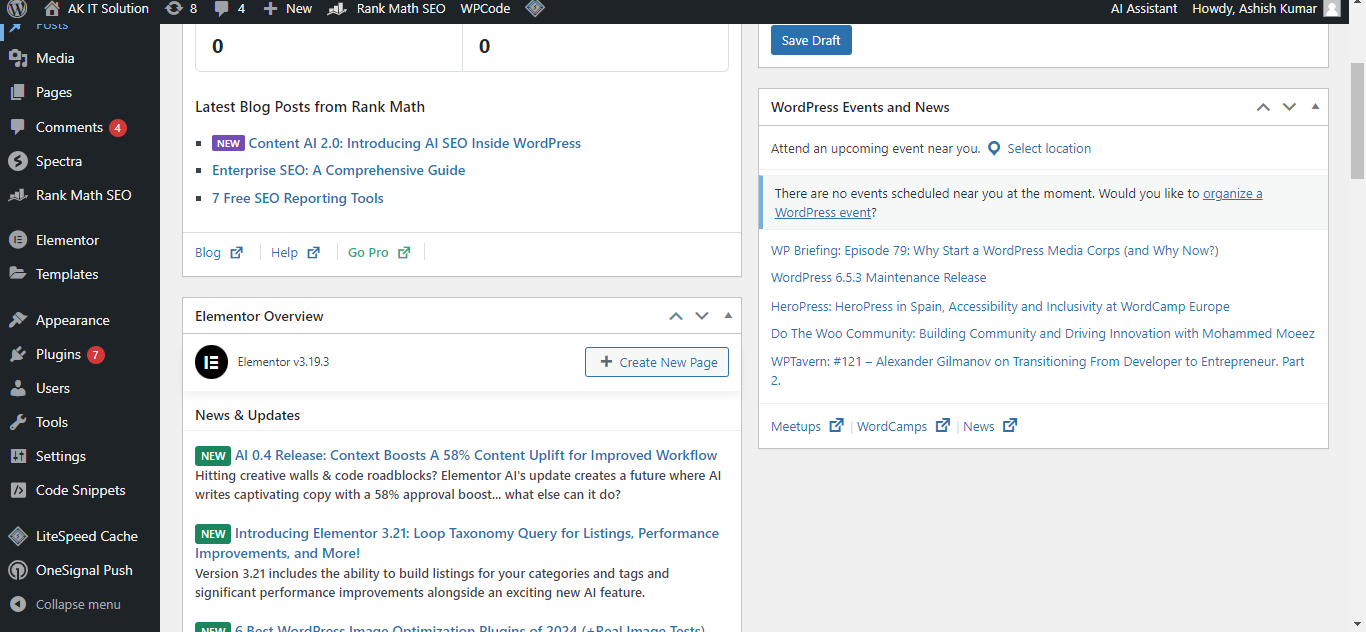Open the Do The Woo Community article
This screenshot has height=632, width=1366.
pos(1042,334)
